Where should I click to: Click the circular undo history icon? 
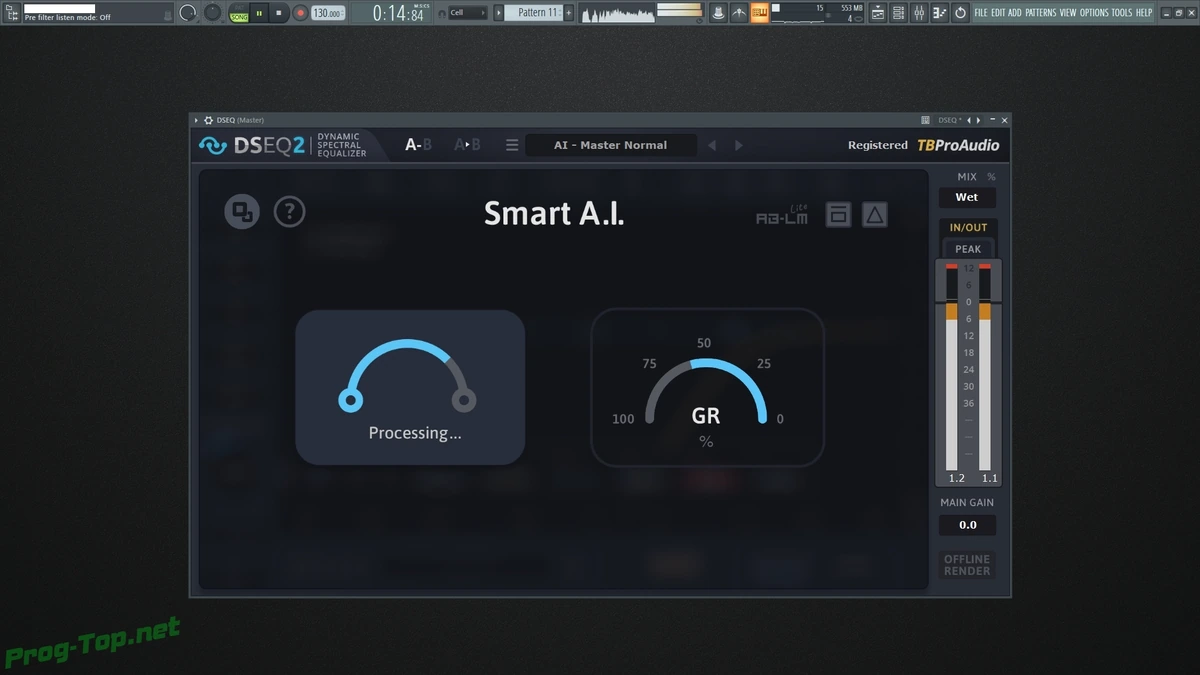(x=960, y=13)
